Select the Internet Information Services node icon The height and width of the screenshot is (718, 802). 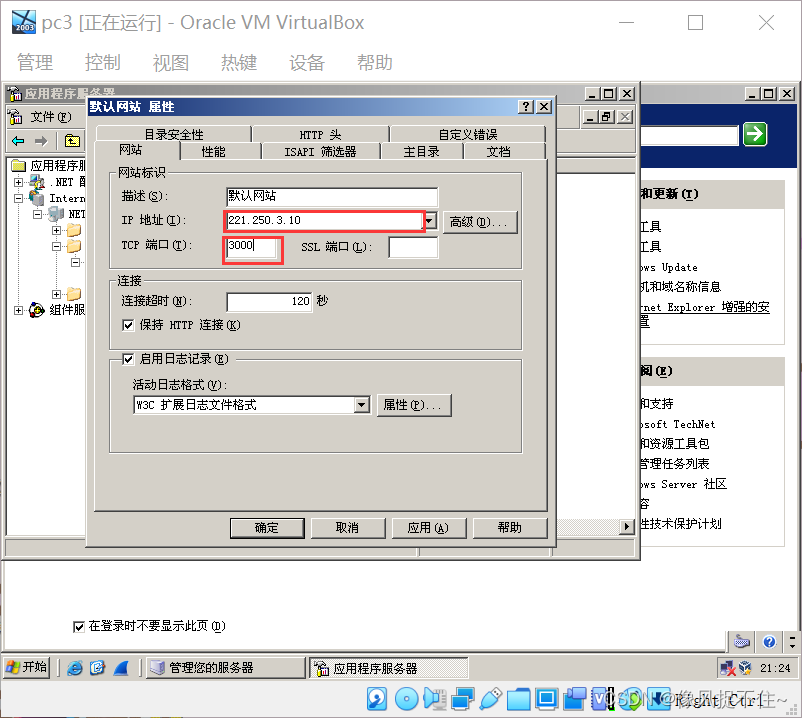point(36,198)
